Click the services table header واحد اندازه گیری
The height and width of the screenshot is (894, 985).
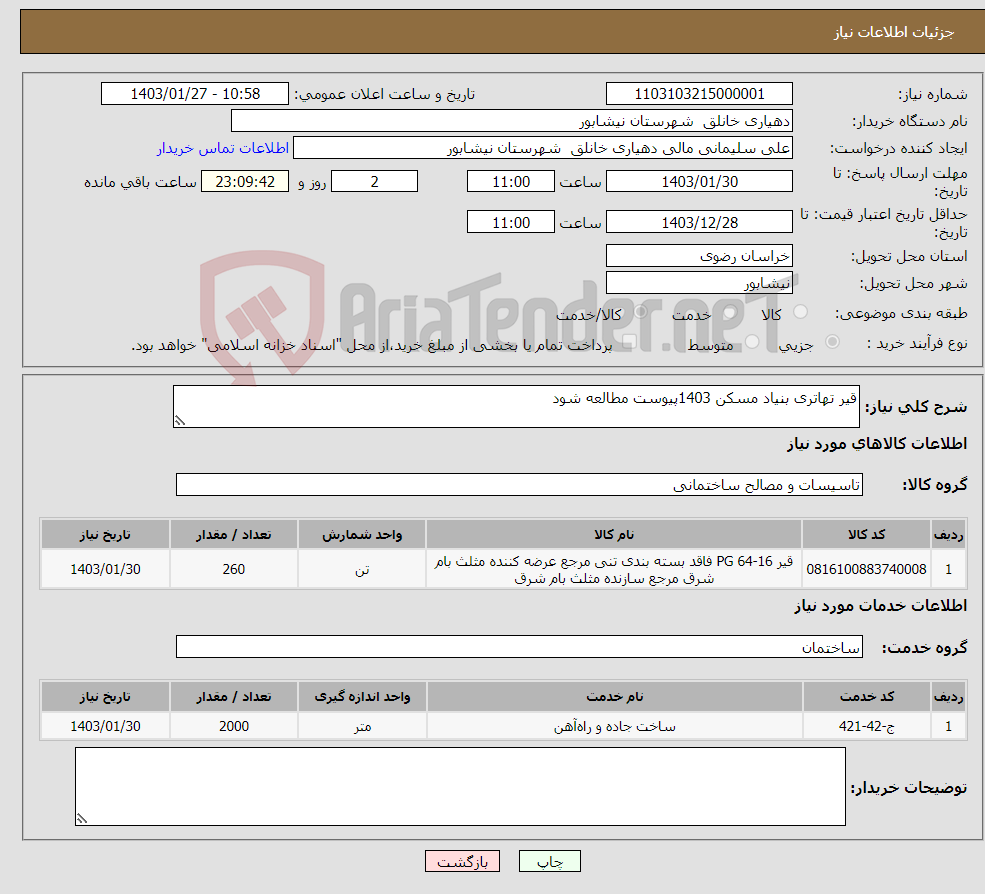tap(362, 697)
